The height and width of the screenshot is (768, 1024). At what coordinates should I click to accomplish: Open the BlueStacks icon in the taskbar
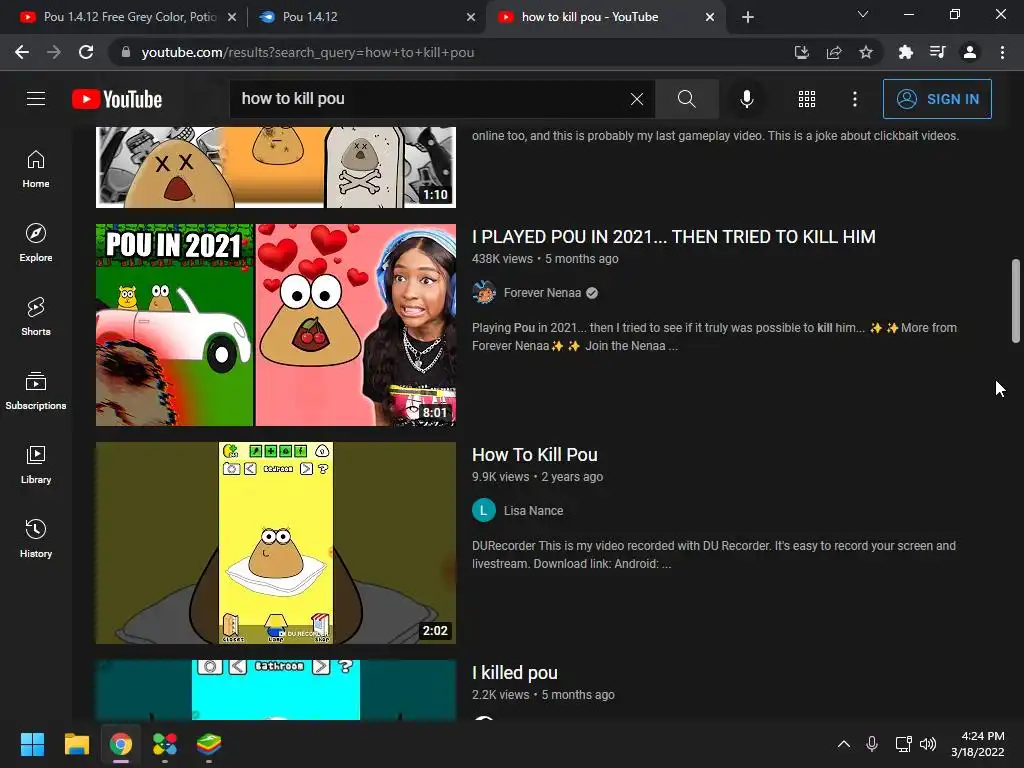point(209,744)
